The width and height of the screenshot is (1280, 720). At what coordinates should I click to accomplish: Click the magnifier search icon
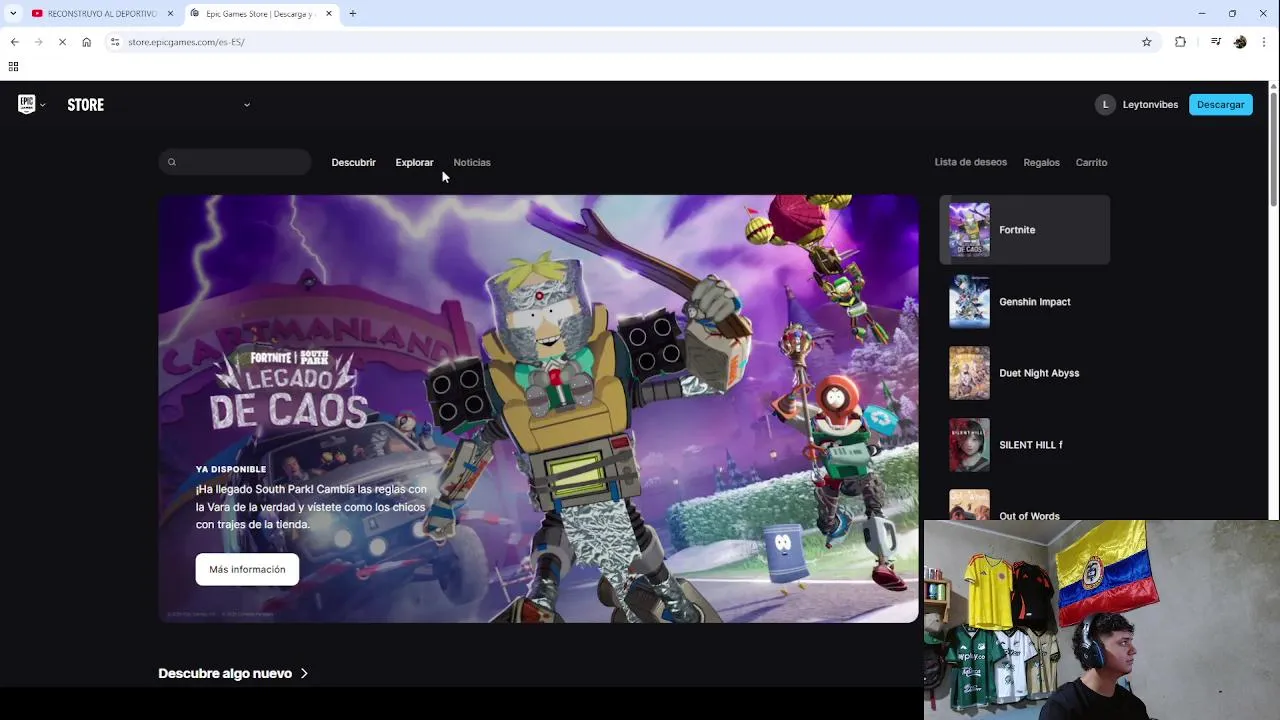coord(172,162)
